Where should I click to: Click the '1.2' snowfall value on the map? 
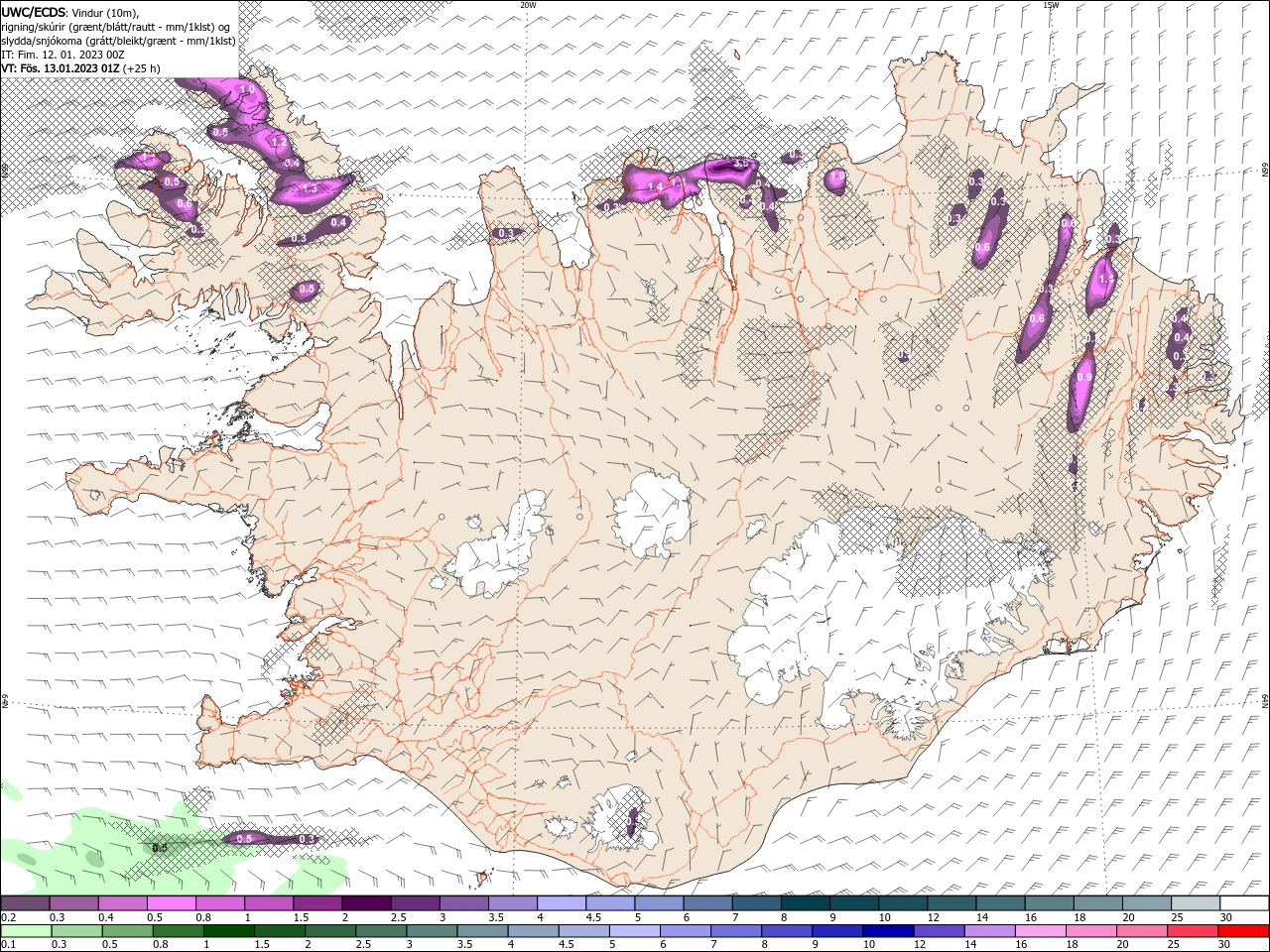tap(279, 143)
